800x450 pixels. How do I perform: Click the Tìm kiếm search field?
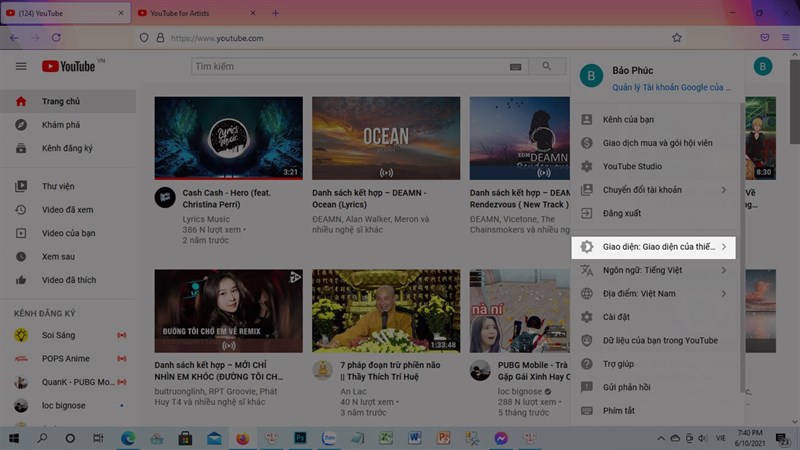tap(350, 67)
